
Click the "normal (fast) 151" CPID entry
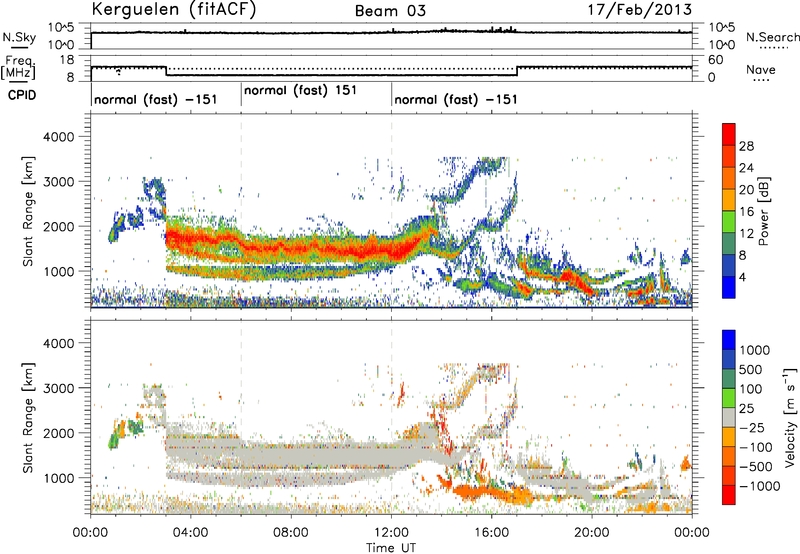point(300,91)
